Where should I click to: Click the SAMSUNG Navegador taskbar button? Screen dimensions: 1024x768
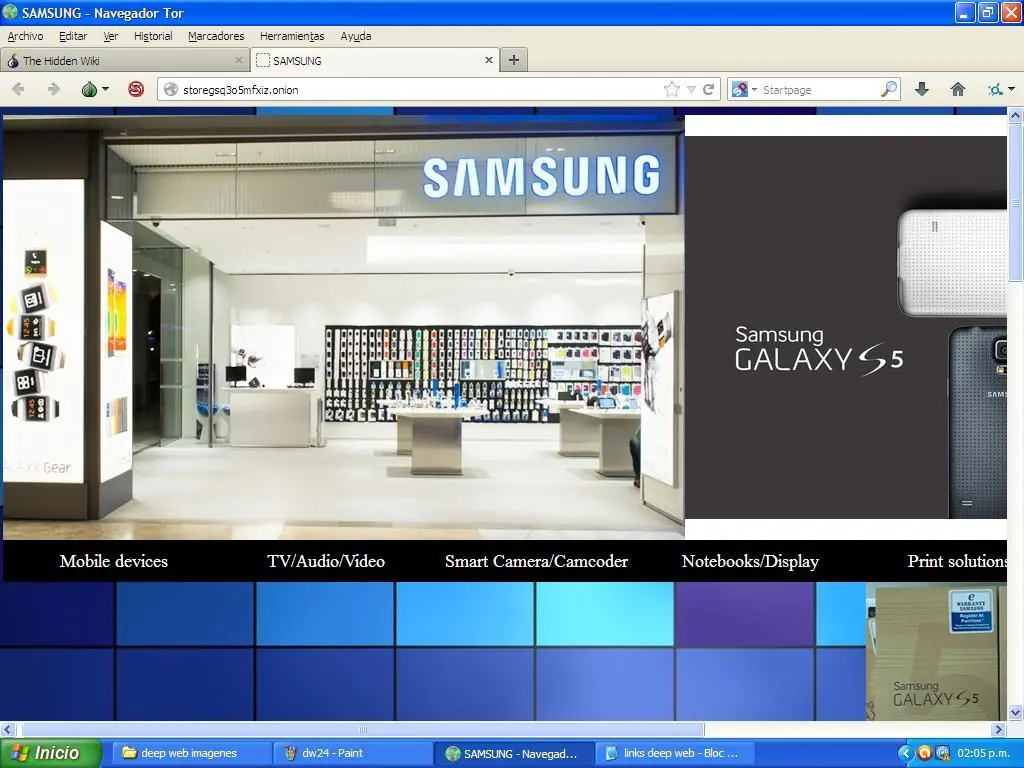point(515,753)
